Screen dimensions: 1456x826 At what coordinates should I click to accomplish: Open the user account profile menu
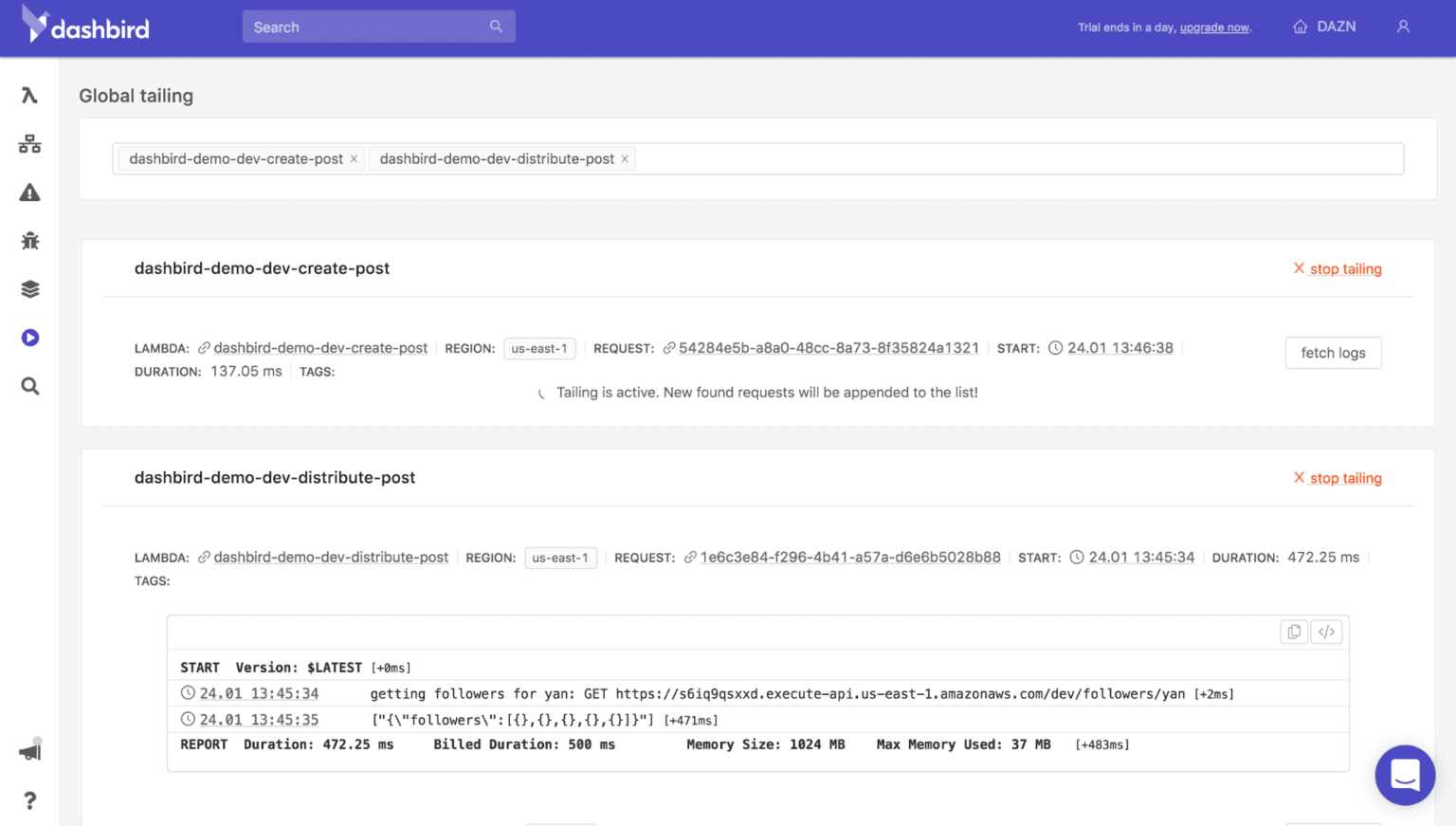[x=1403, y=26]
